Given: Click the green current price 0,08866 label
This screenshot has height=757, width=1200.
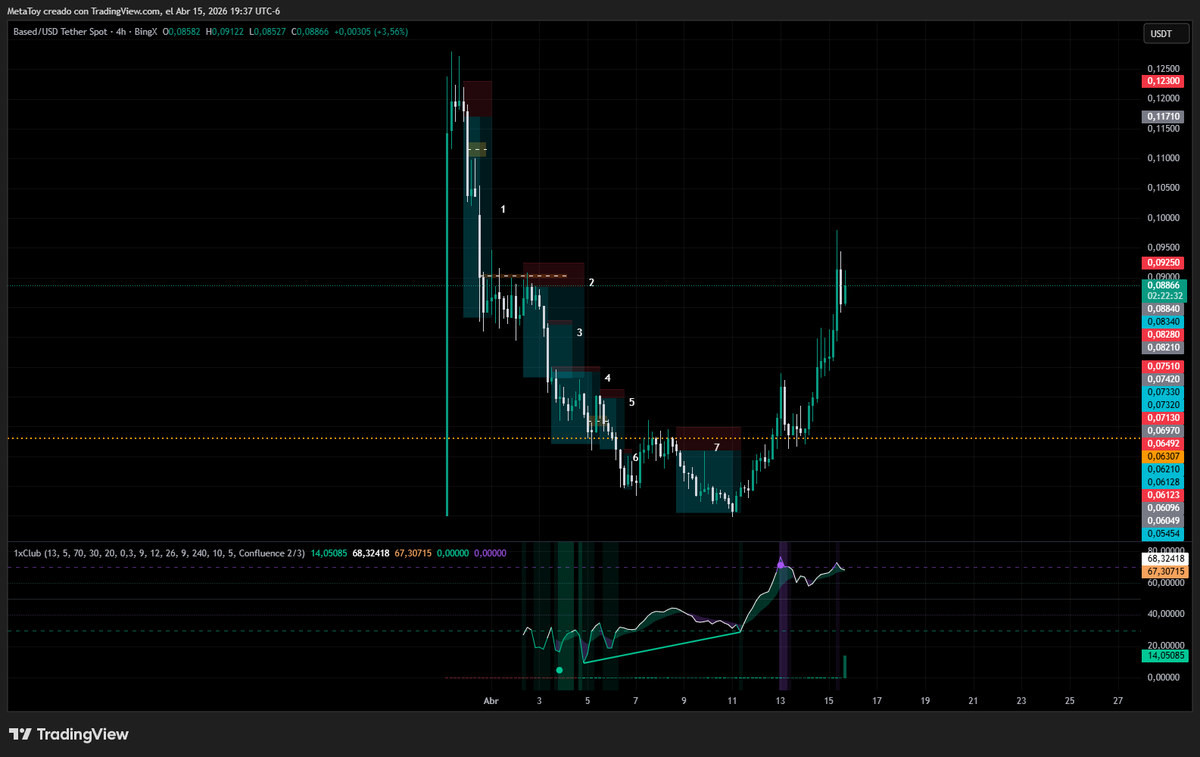Looking at the screenshot, I should 1163,290.
